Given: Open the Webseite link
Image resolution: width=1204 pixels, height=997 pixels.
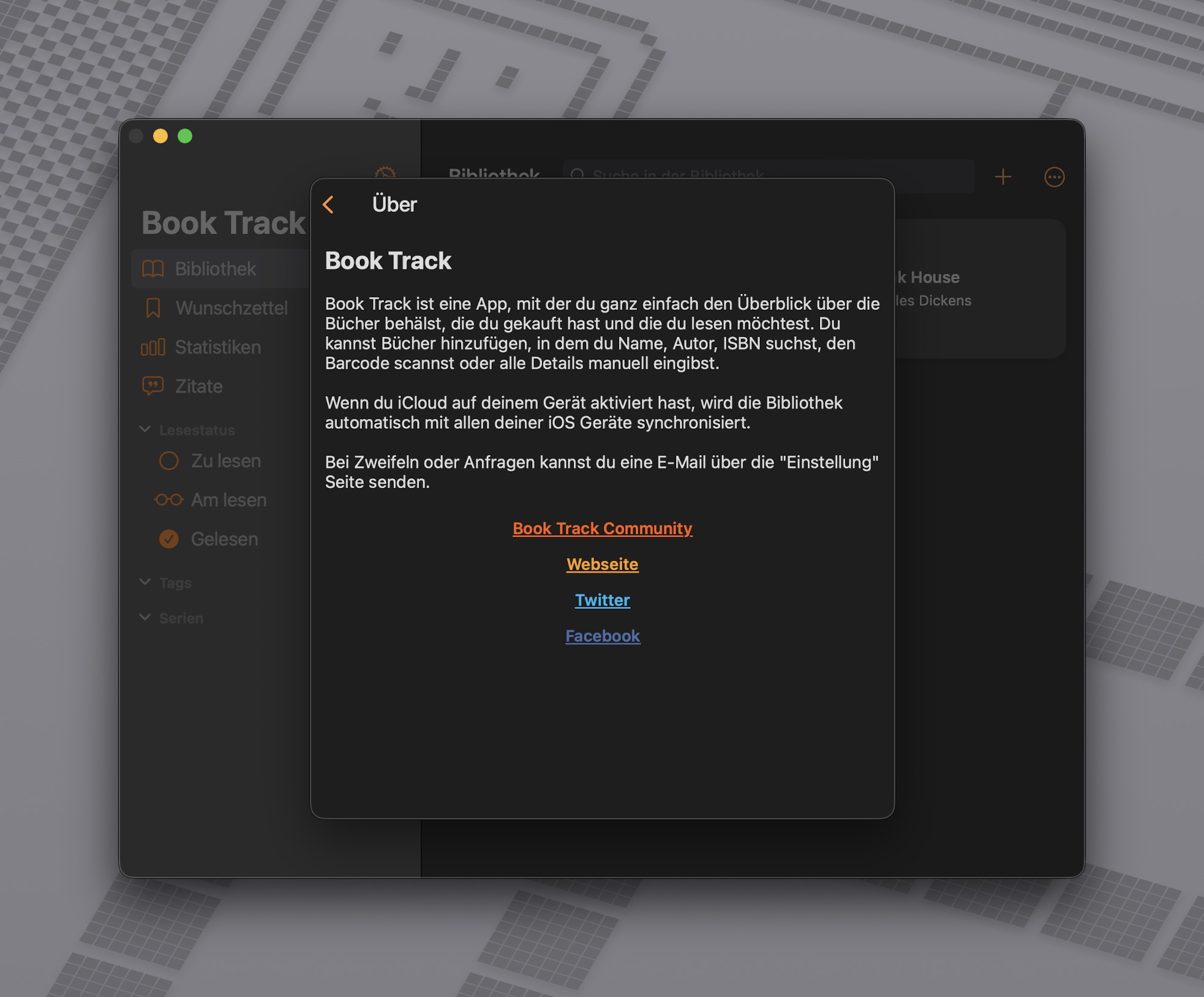Looking at the screenshot, I should coord(602,564).
